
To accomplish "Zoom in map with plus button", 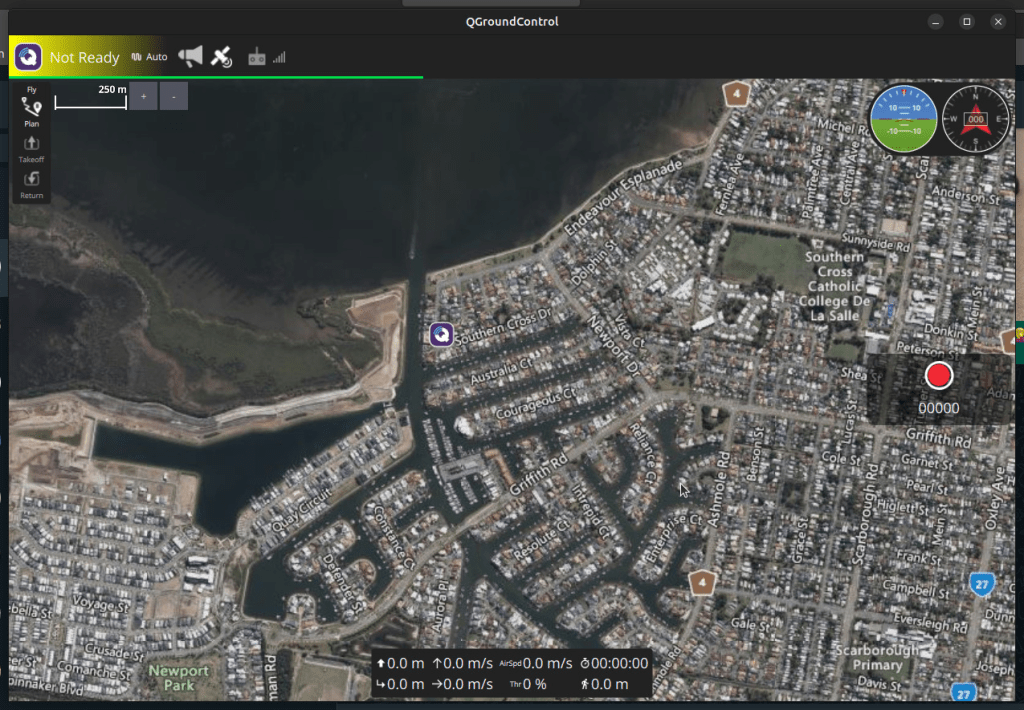I will (143, 96).
